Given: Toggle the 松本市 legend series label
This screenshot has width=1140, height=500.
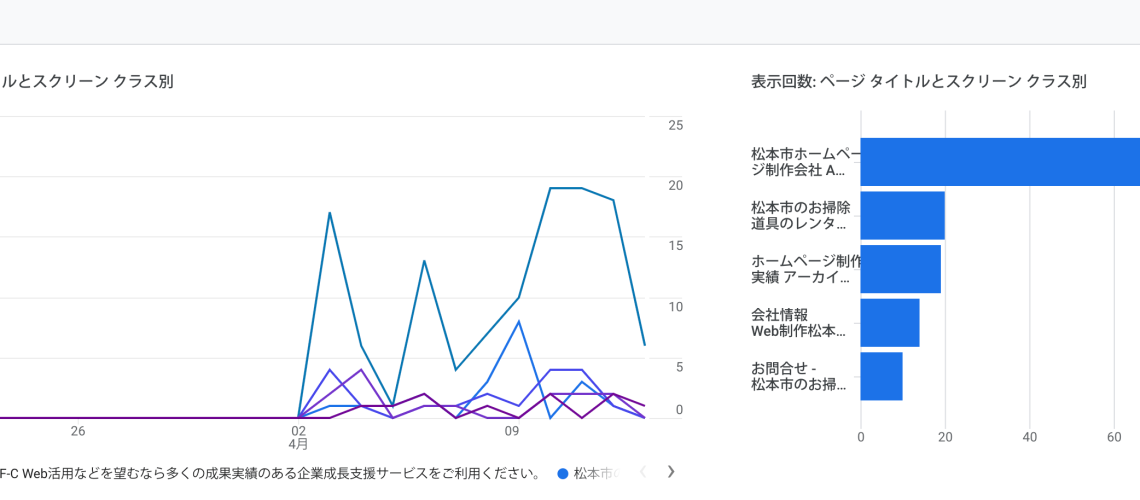Looking at the screenshot, I should [x=594, y=473].
